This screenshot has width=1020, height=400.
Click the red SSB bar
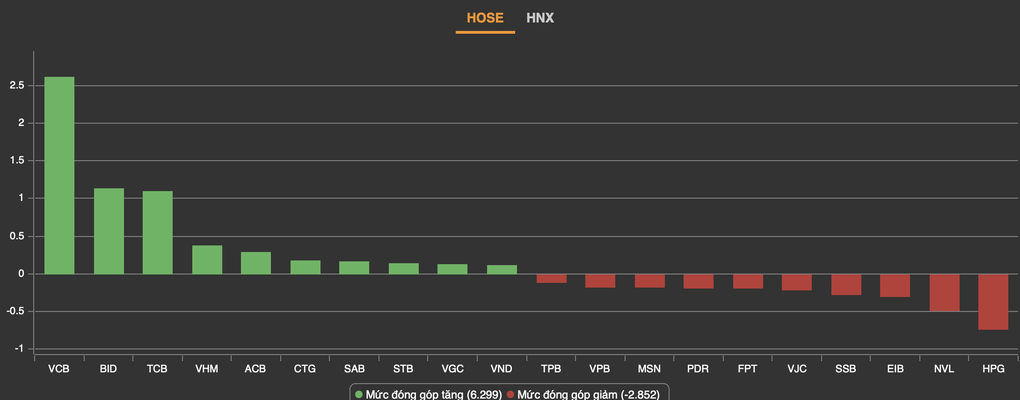click(x=846, y=284)
